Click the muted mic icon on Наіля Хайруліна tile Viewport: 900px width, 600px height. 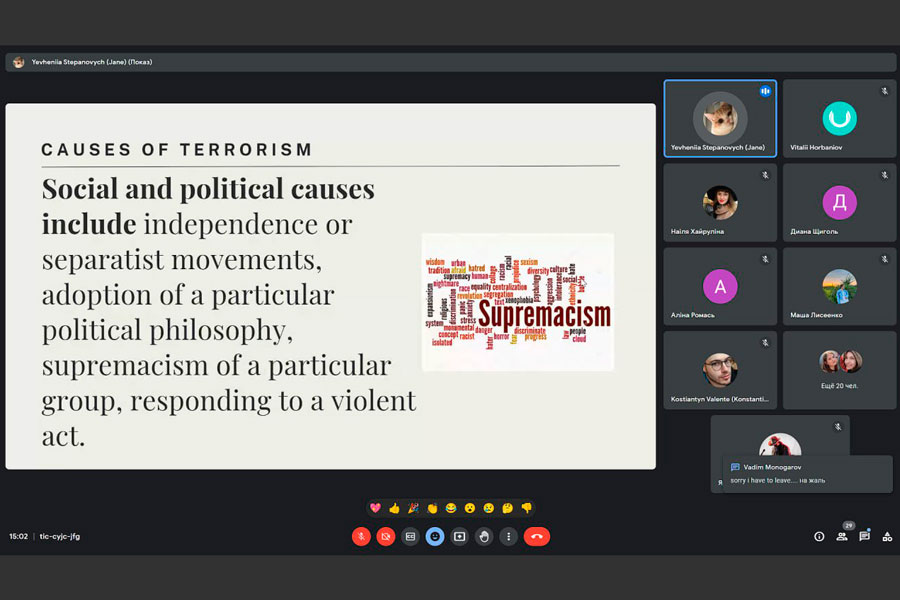click(x=765, y=175)
